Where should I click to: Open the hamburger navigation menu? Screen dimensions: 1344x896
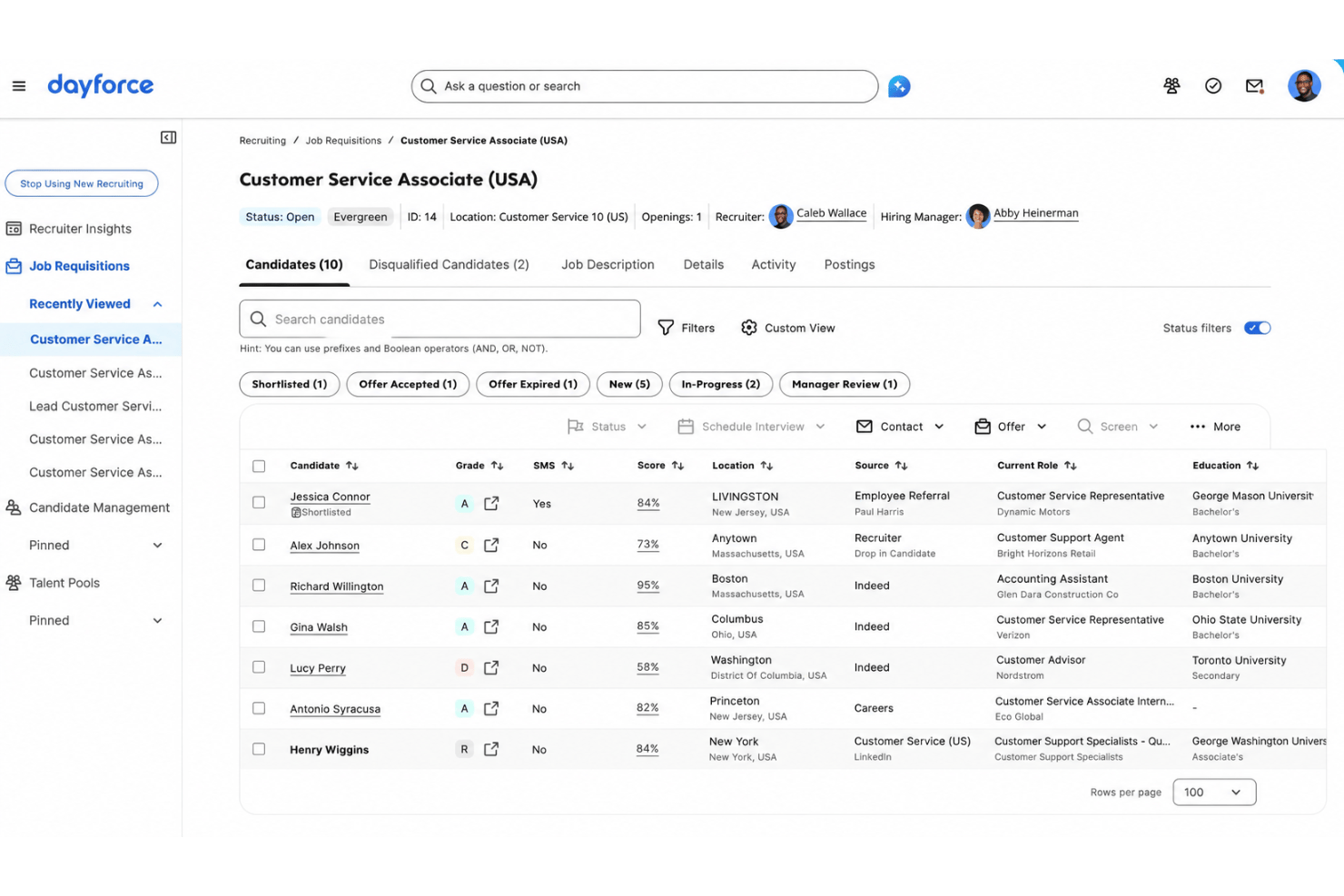[x=19, y=86]
